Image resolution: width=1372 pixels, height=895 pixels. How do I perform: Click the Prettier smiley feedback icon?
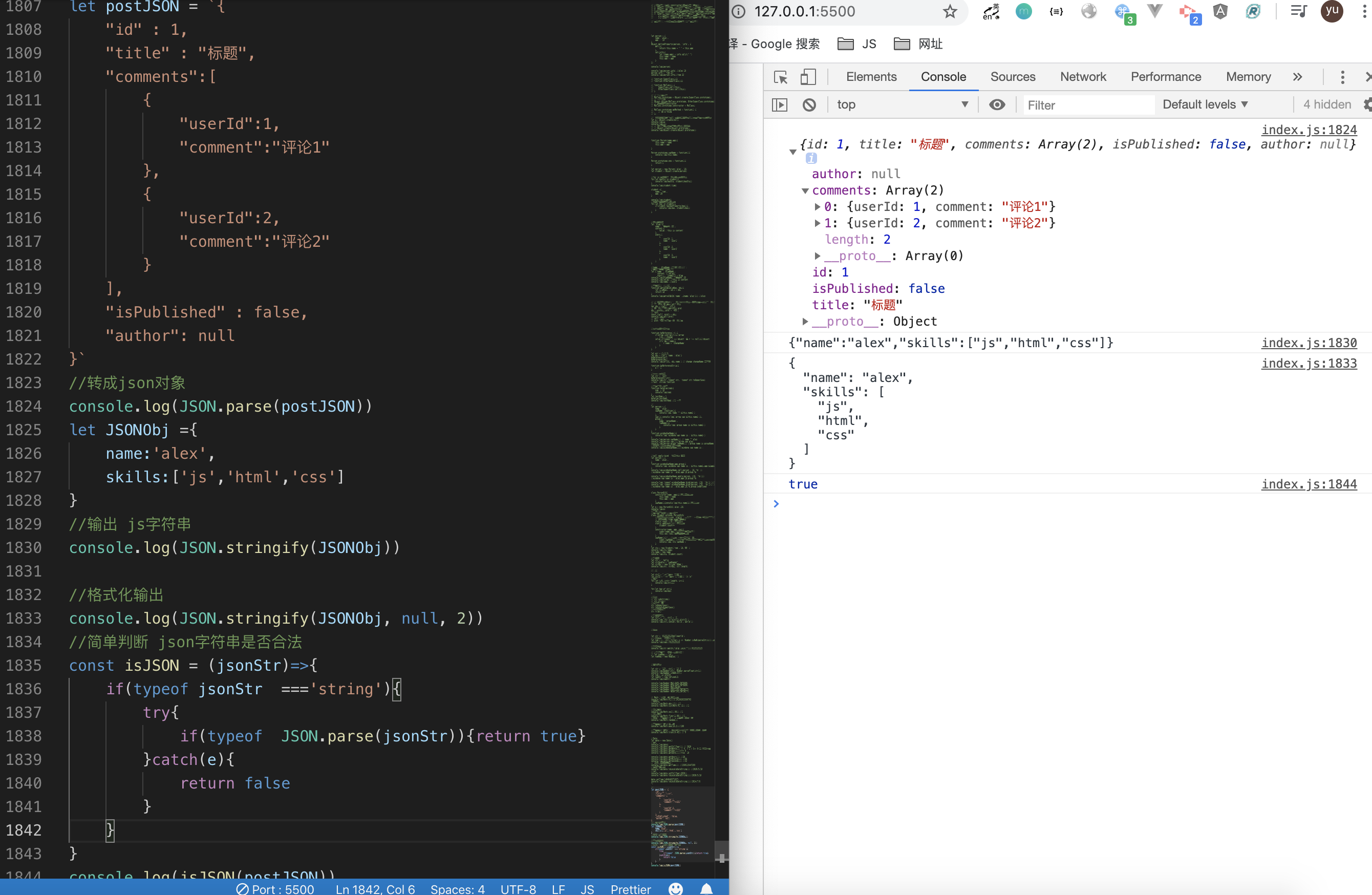676,889
